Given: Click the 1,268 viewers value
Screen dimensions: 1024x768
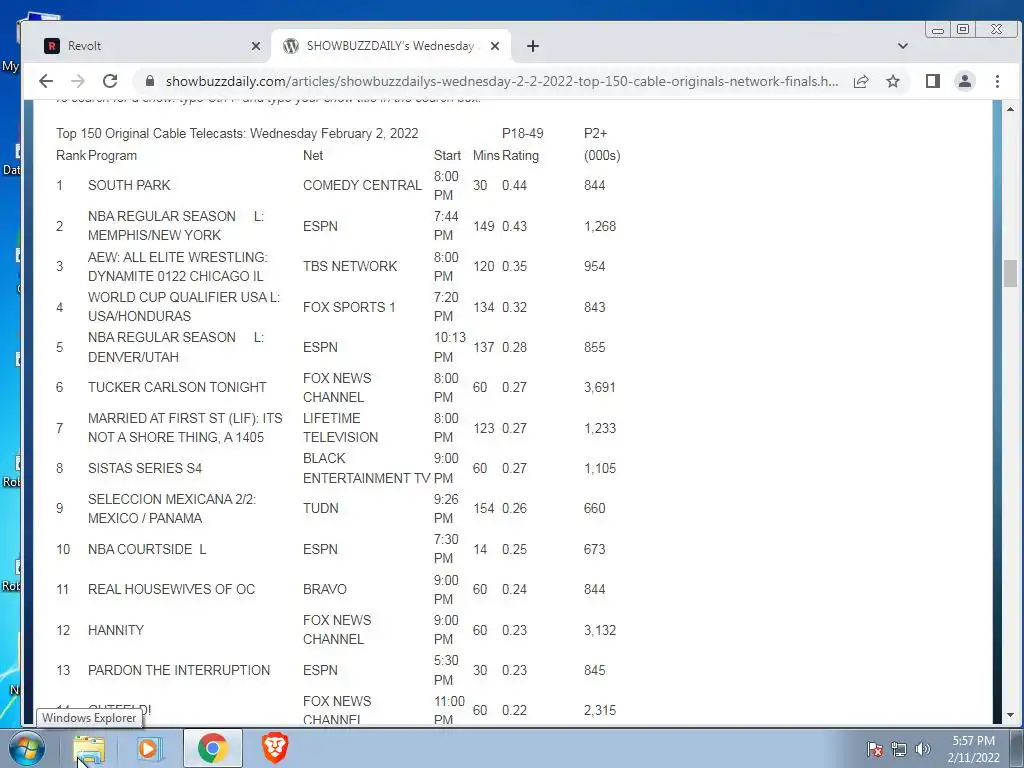Looking at the screenshot, I should click(x=600, y=226).
